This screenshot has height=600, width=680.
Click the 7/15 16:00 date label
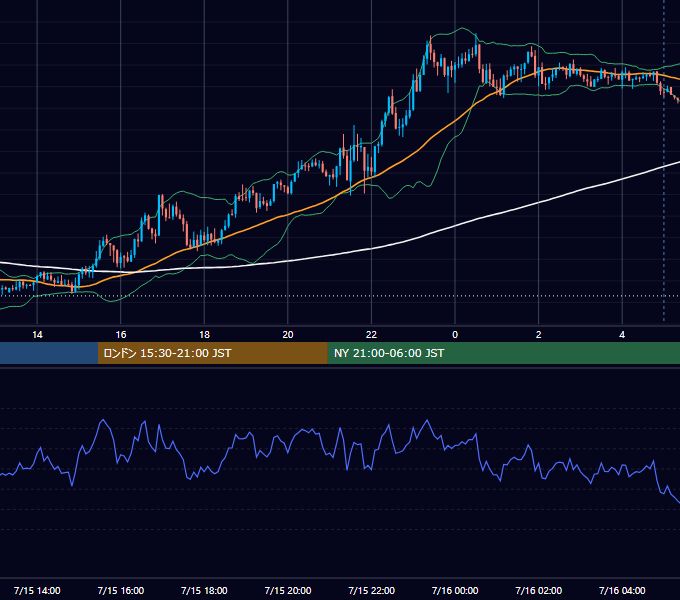(121, 590)
